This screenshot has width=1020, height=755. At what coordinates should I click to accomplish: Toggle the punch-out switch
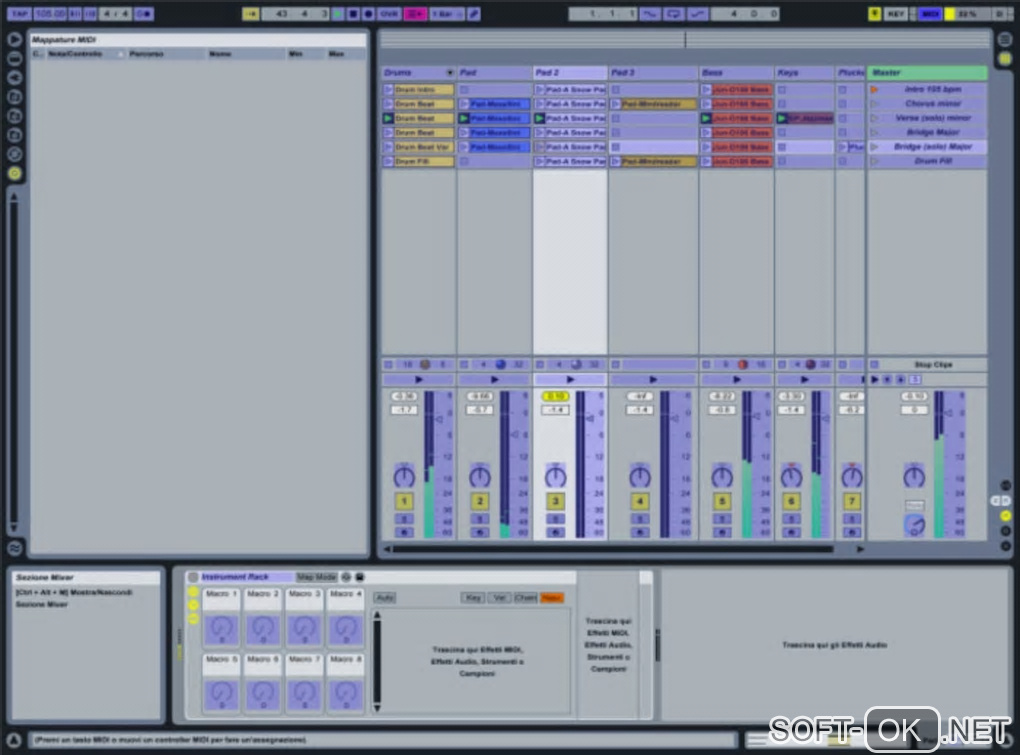[697, 14]
